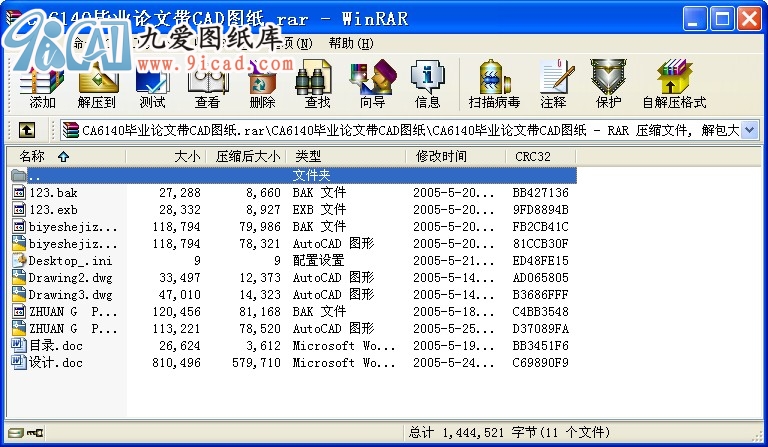Open the 帮助(H) menu
This screenshot has height=447, width=768.
pyautogui.click(x=350, y=43)
